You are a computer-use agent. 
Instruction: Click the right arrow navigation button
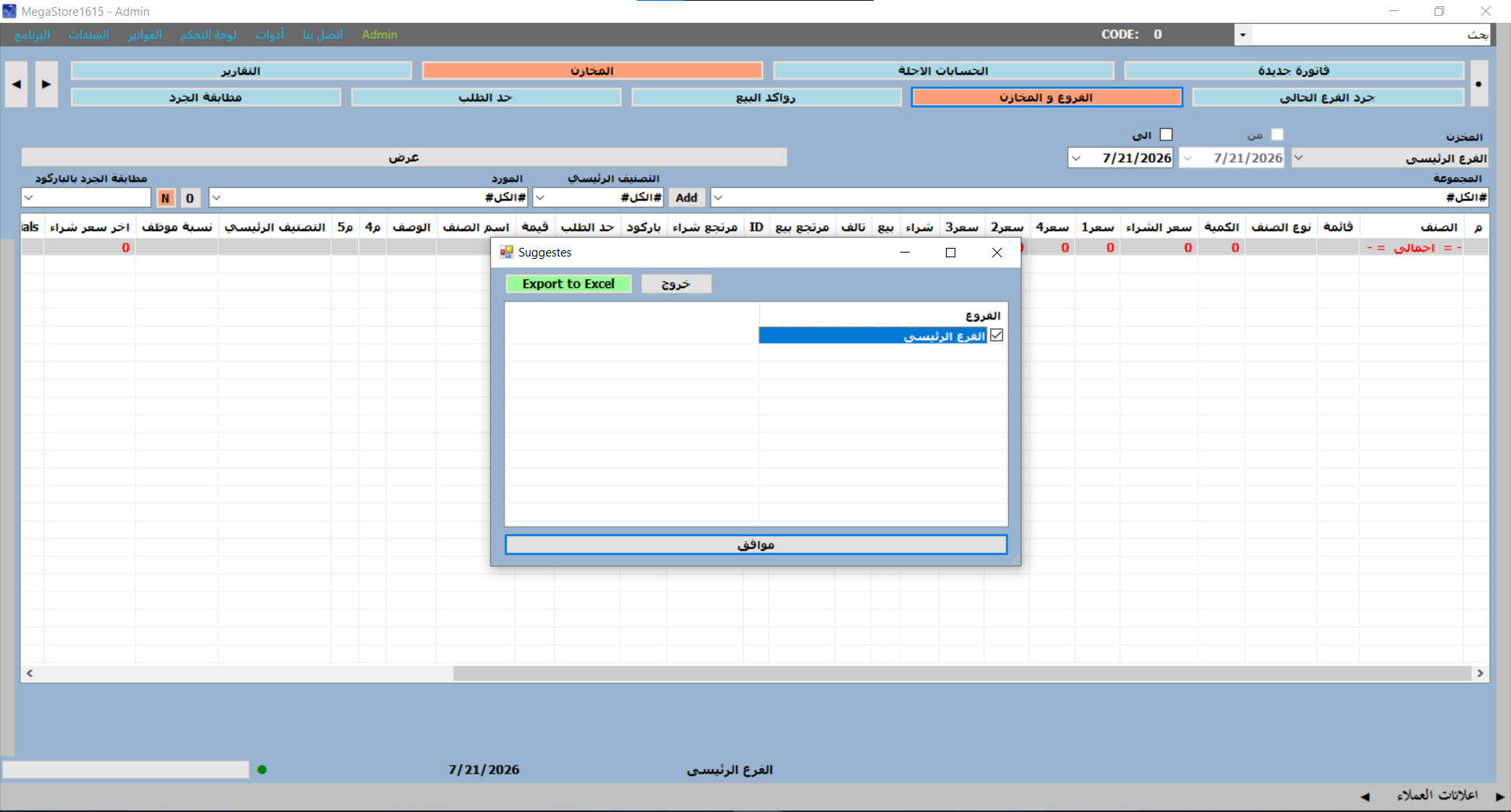(x=46, y=84)
